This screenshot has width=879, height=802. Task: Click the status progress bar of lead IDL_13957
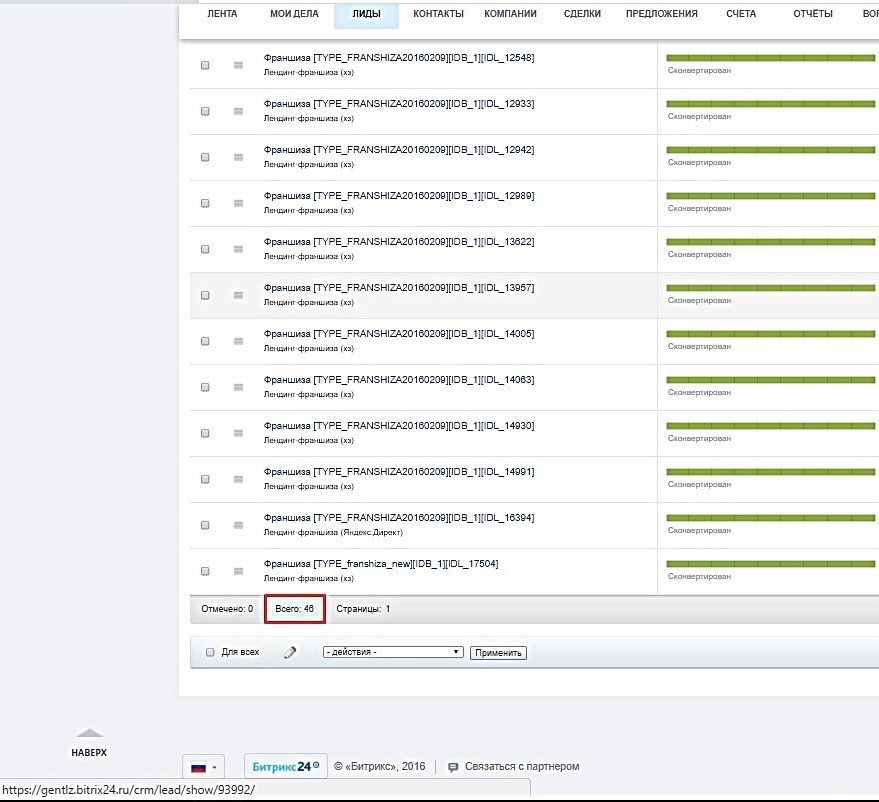771,288
